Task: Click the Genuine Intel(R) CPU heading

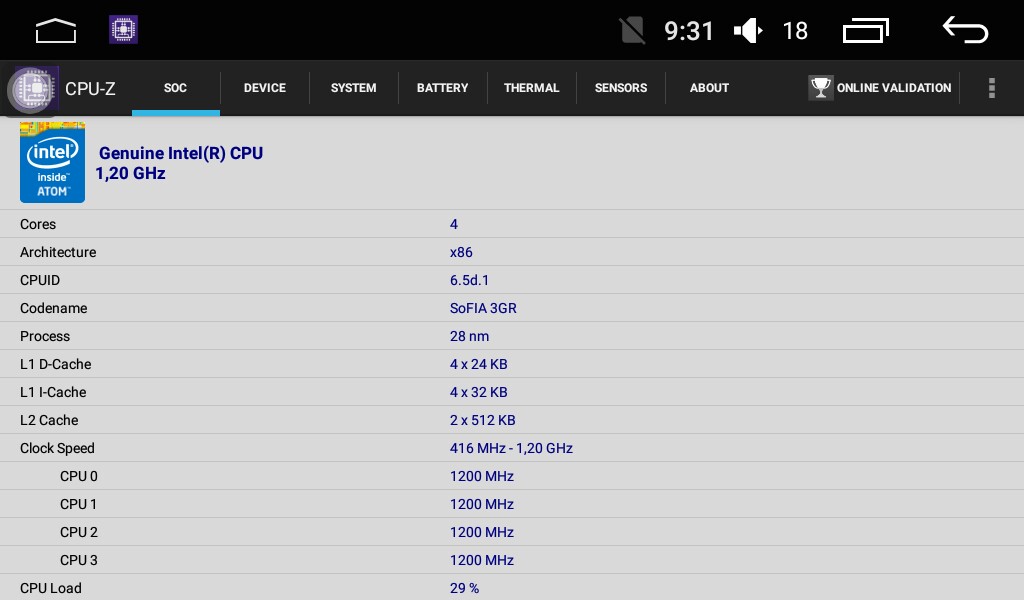Action: click(181, 153)
